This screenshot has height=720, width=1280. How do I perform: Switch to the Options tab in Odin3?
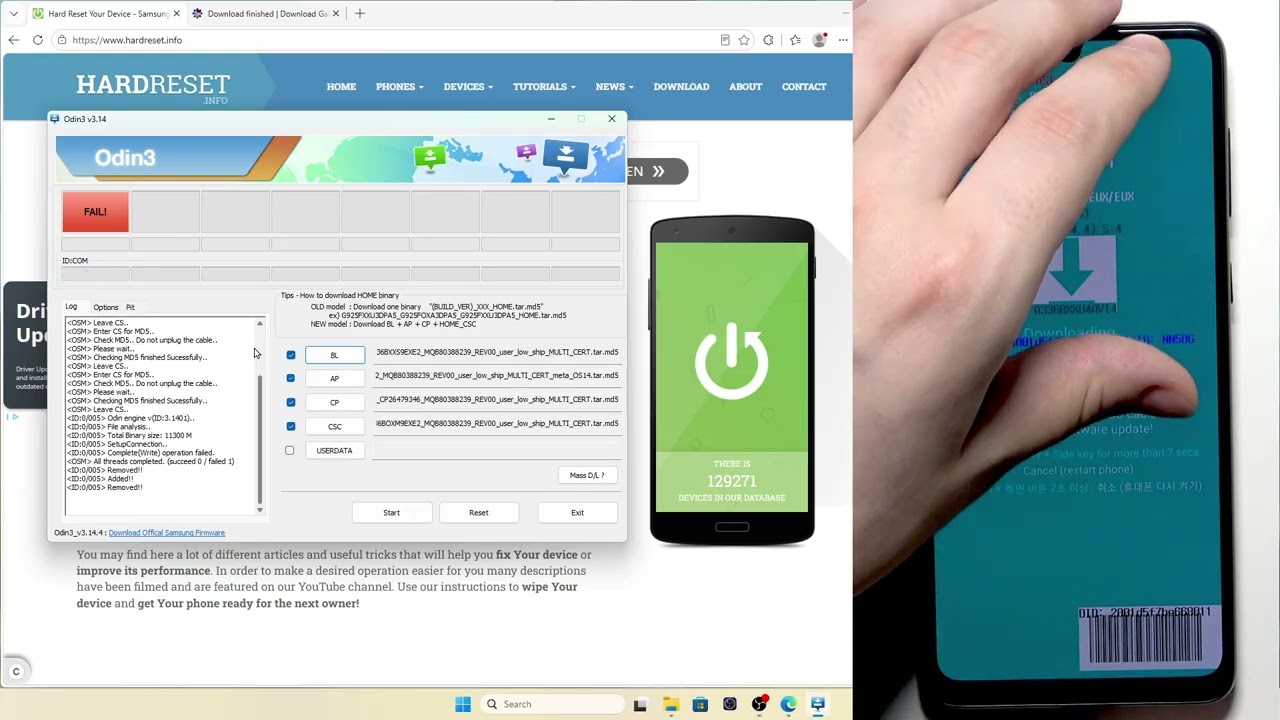click(x=105, y=307)
